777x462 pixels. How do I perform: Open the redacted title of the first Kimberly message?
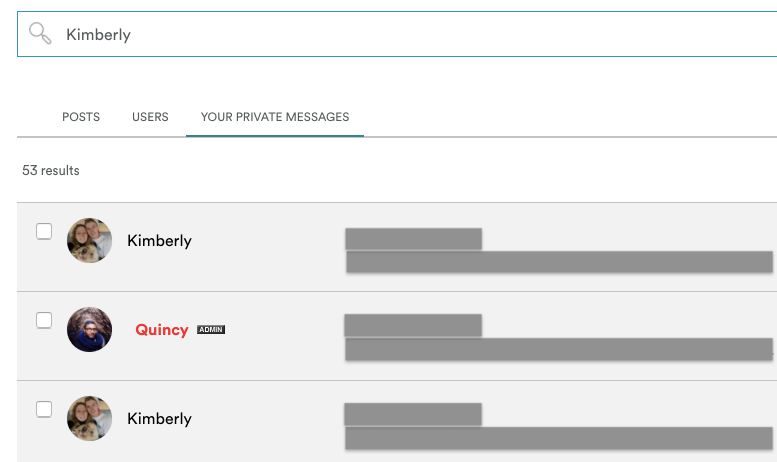pyautogui.click(x=413, y=239)
